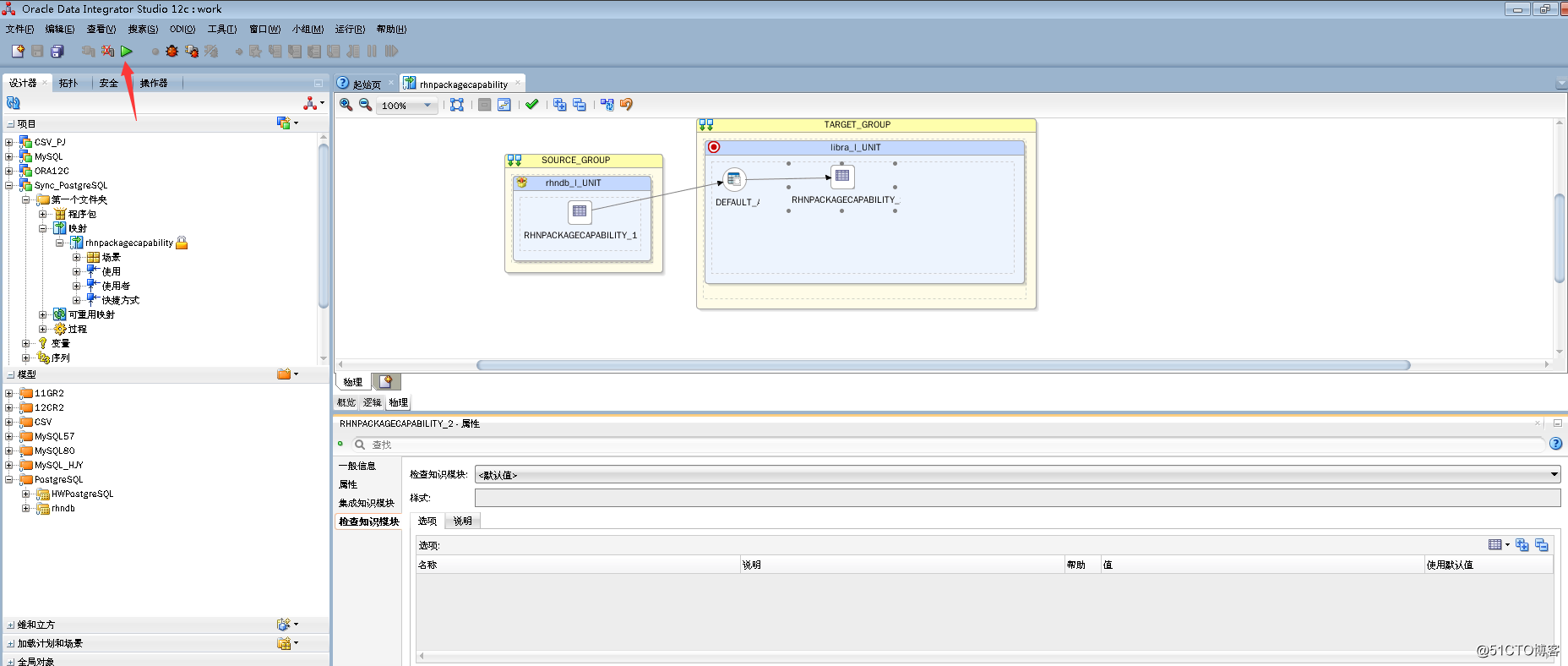Image resolution: width=1568 pixels, height=666 pixels.
Task: Collapse the Sync_PostgreSQL project node
Action: 9,185
